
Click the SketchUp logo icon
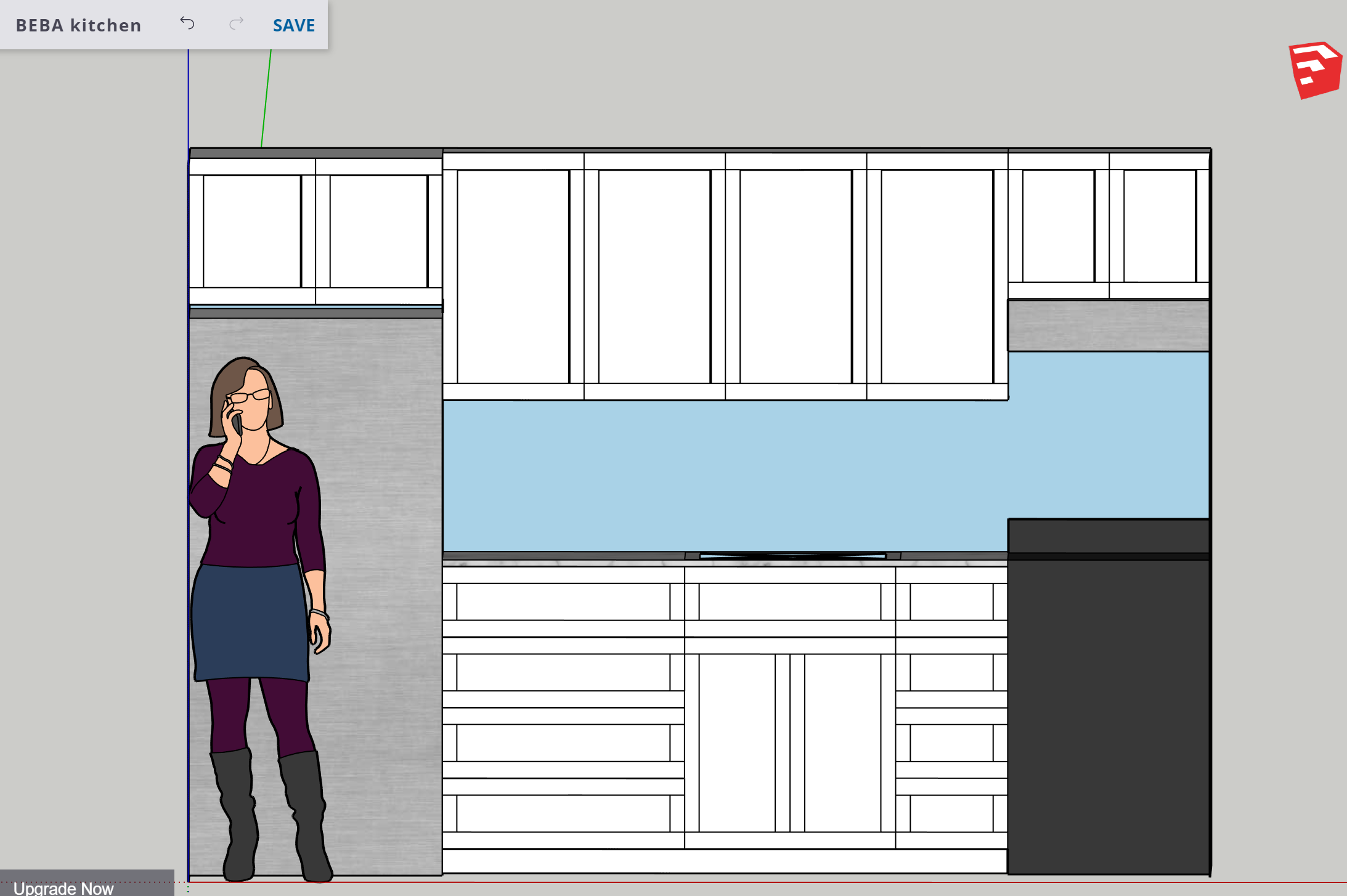click(x=1314, y=70)
